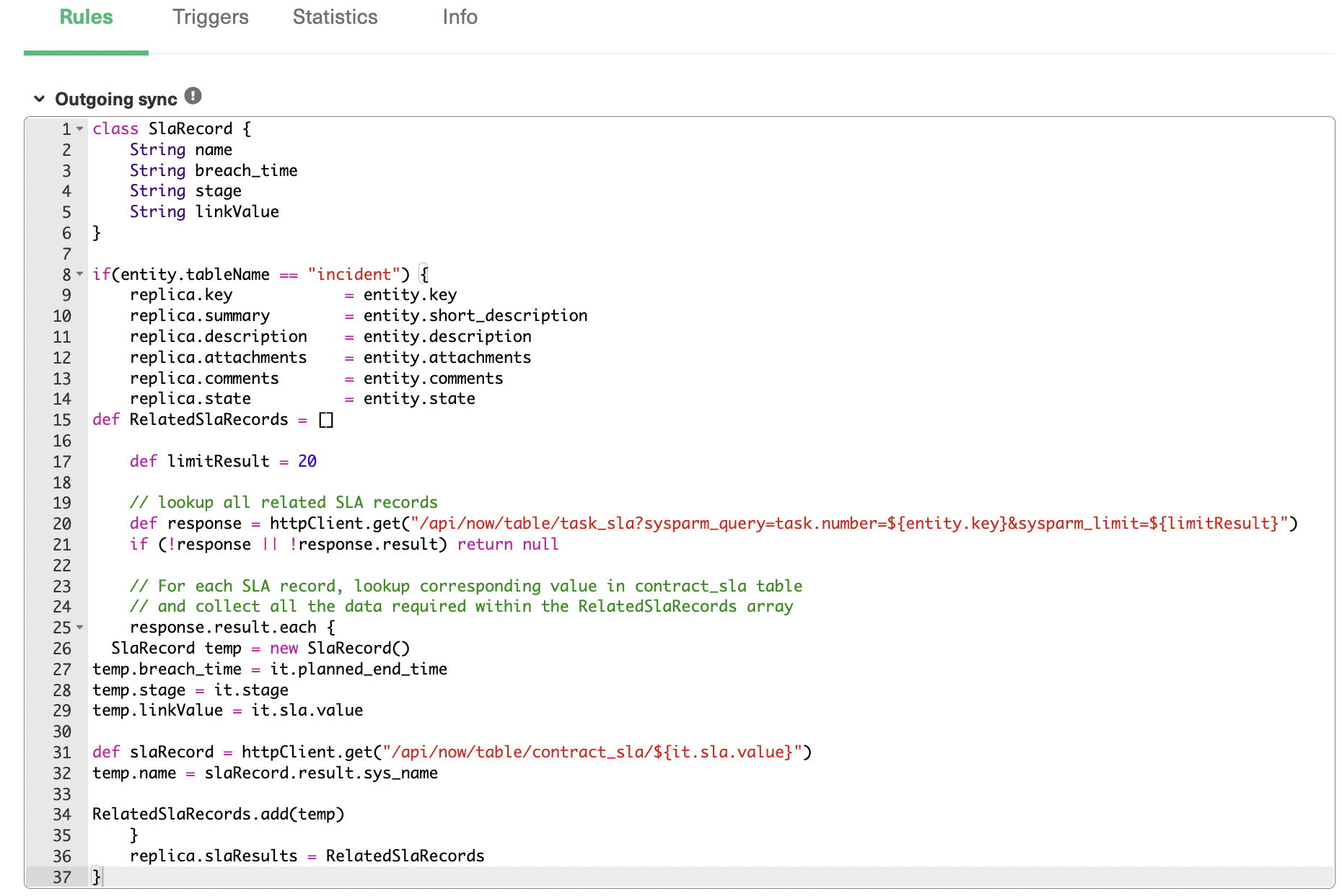Image resolution: width=1342 pixels, height=896 pixels.
Task: Fold the if entity.tableName block at line 8
Action: [x=80, y=274]
